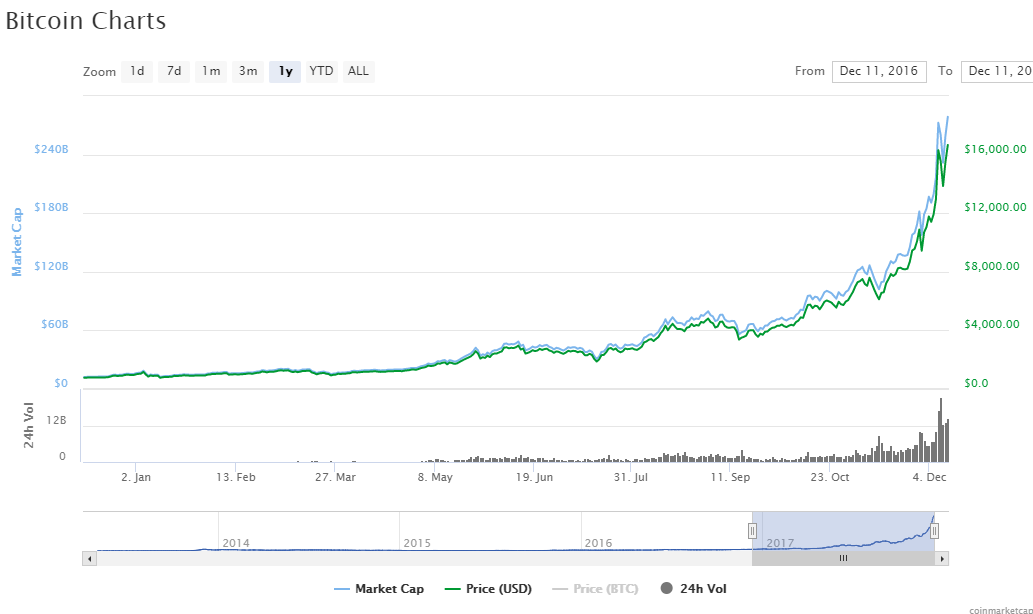Select the ALL zoom range
Viewport: 1033px width, 614px height.
[358, 71]
